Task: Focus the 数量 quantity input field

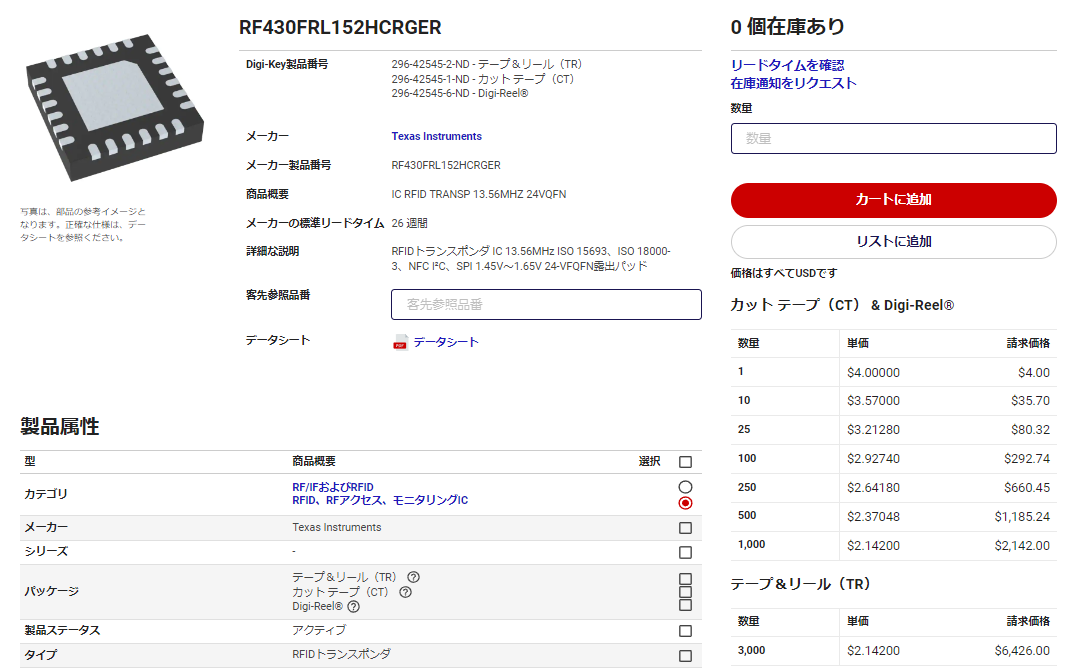Action: pyautogui.click(x=893, y=138)
